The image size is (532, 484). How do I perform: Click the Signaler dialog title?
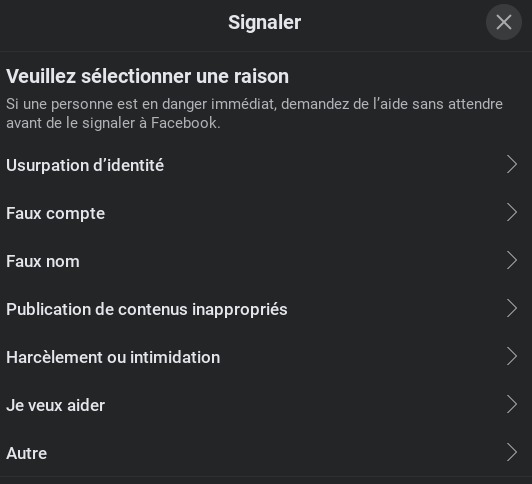265,23
